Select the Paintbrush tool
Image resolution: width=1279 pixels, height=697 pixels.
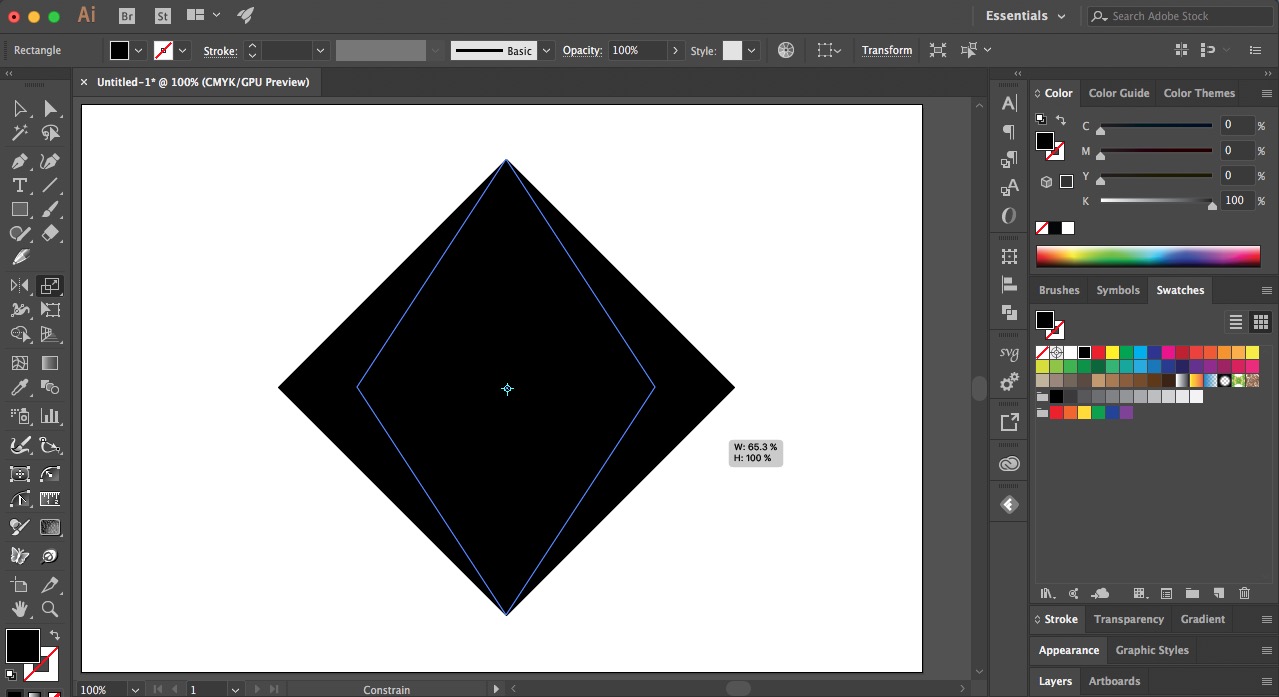(50, 209)
